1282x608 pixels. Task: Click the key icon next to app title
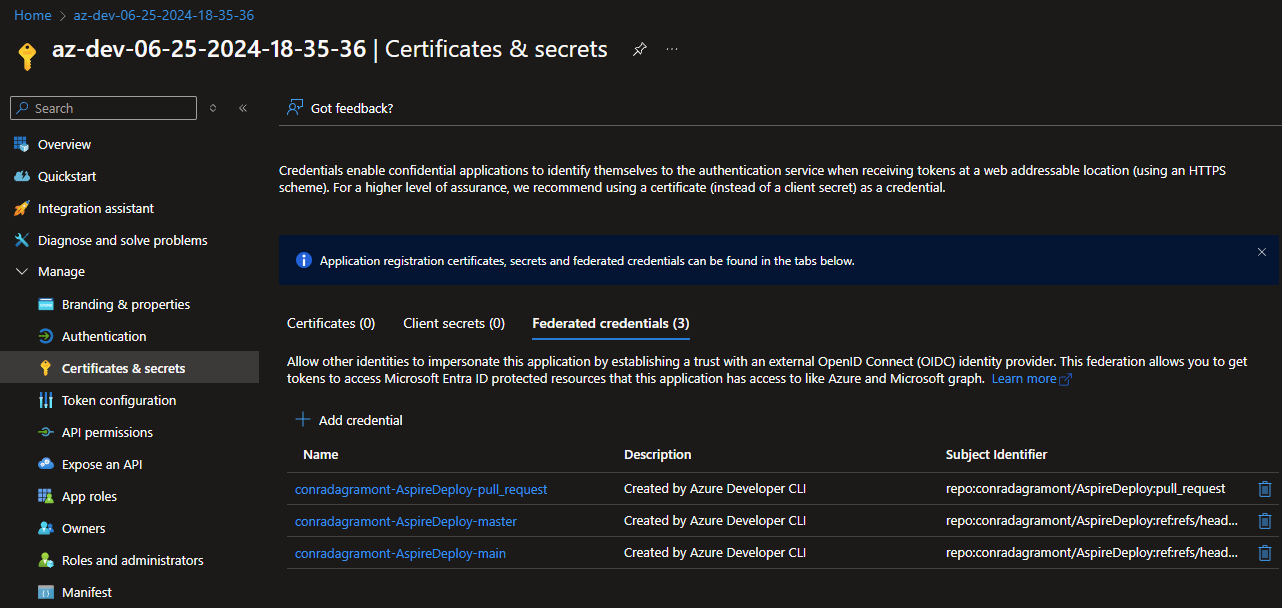tap(27, 55)
